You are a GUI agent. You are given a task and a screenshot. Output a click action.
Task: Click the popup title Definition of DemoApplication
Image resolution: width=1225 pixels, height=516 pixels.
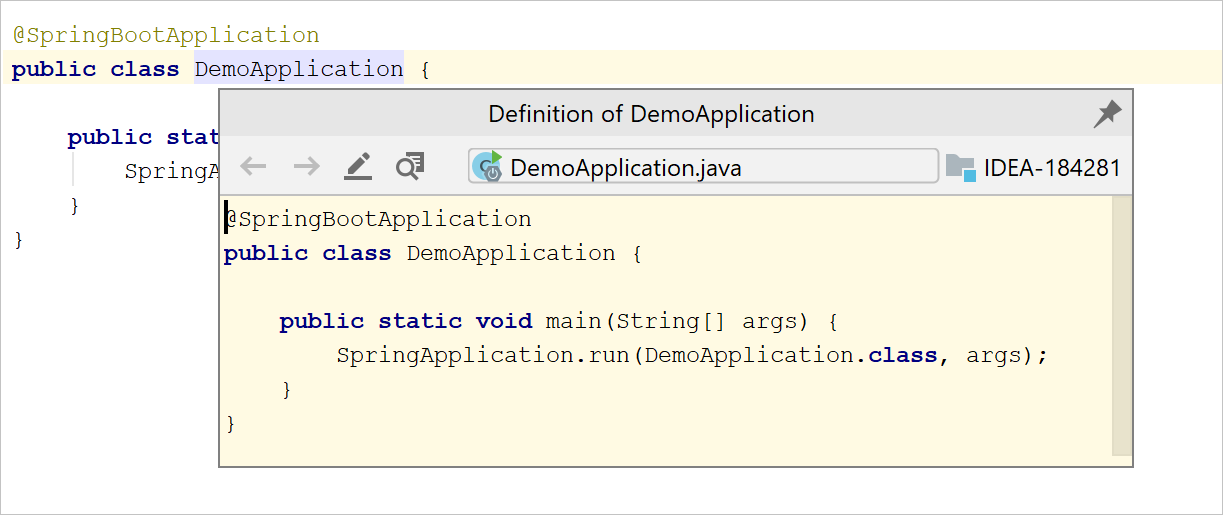coord(651,114)
